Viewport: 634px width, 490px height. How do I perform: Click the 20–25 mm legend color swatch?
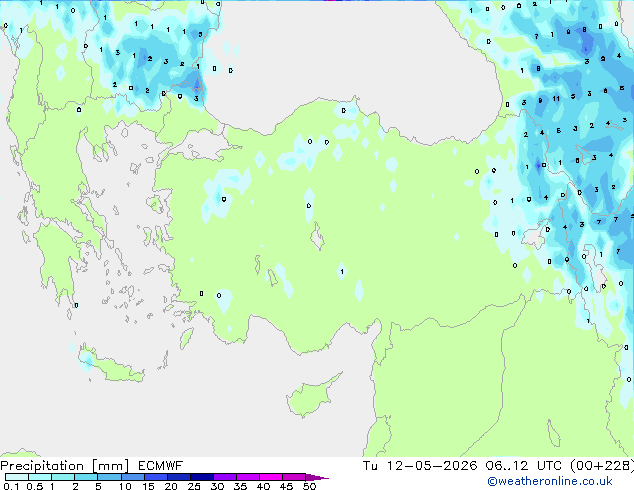coord(179,477)
